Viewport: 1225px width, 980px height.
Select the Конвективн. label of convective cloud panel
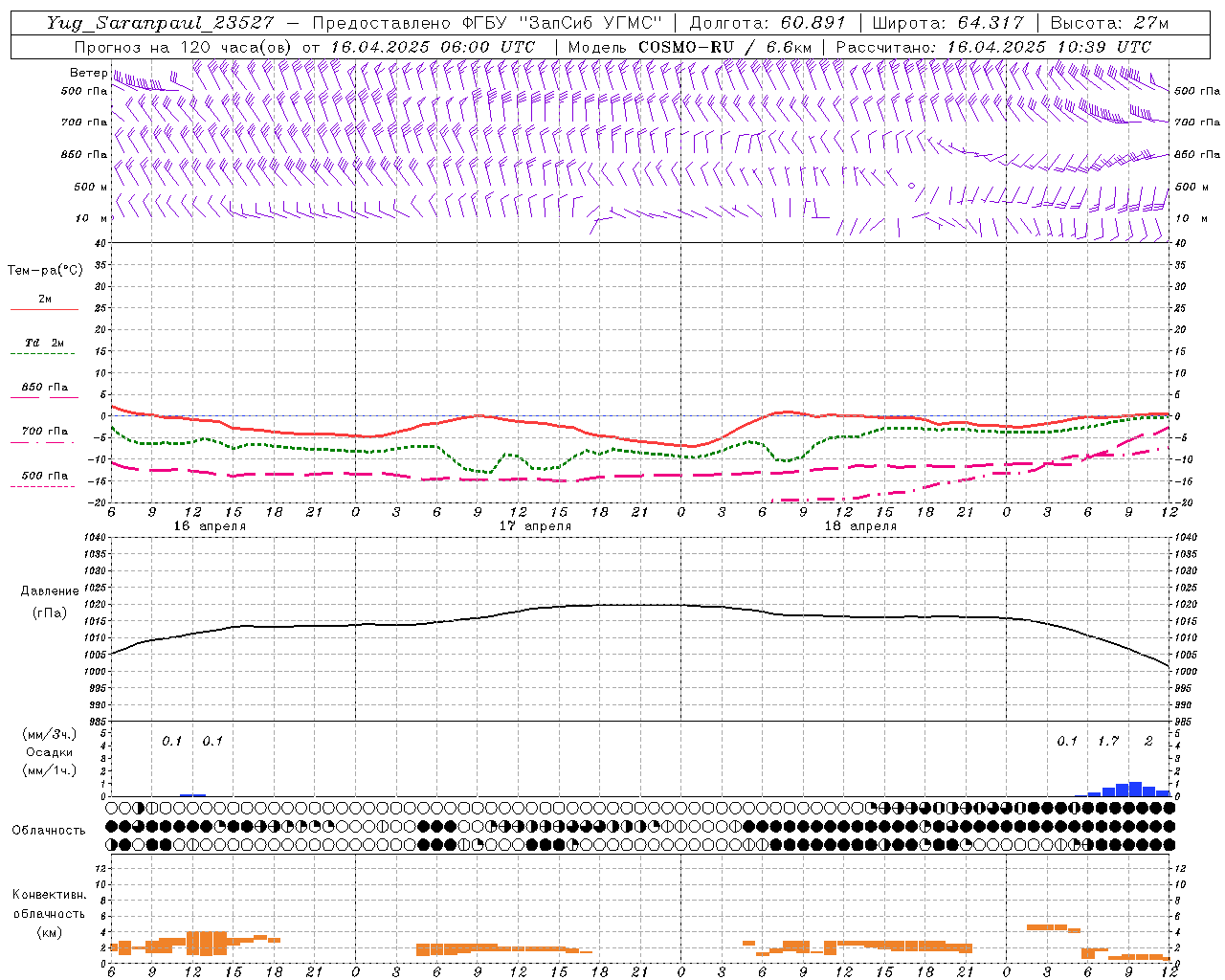(x=50, y=895)
